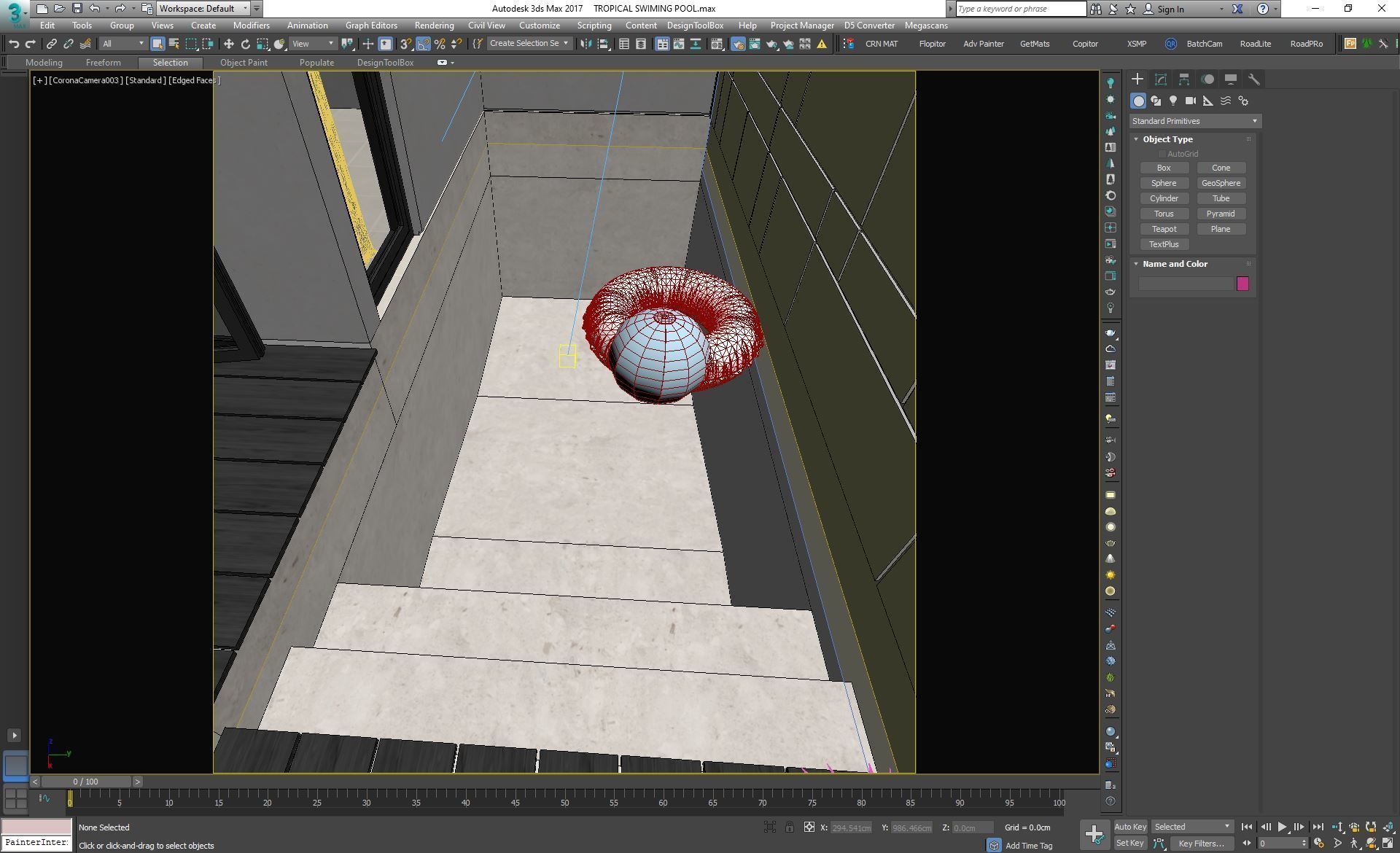Switch to the Lights creation category
Image resolution: width=1400 pixels, height=853 pixels.
[1173, 101]
